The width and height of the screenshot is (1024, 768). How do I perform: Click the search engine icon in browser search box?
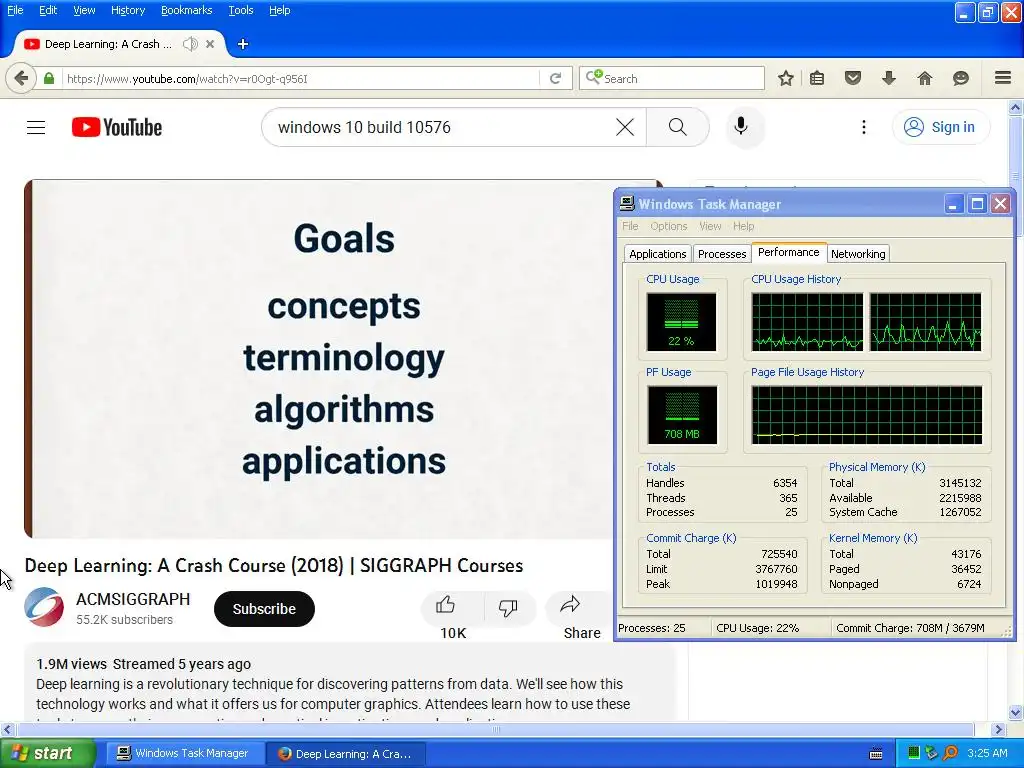coord(594,78)
